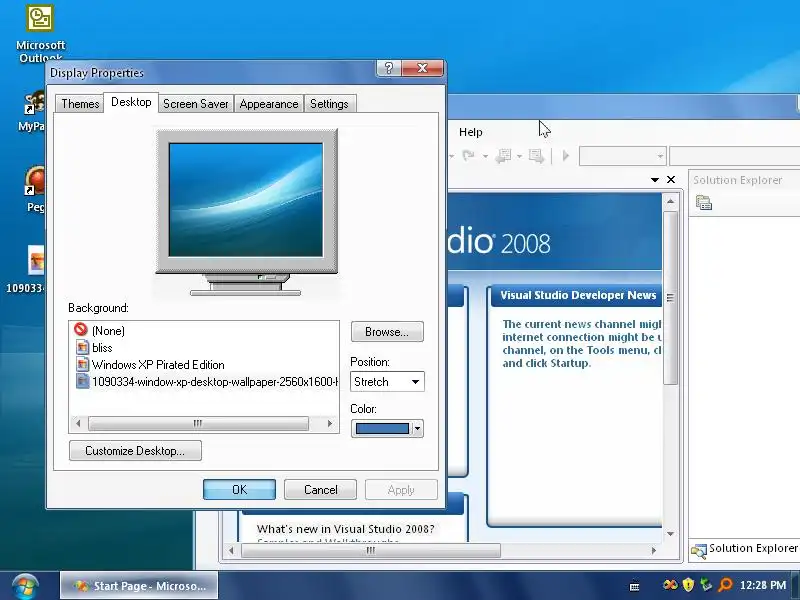Image resolution: width=800 pixels, height=600 pixels.
Task: Click the no-symbol icon beside (None)
Action: [x=81, y=330]
